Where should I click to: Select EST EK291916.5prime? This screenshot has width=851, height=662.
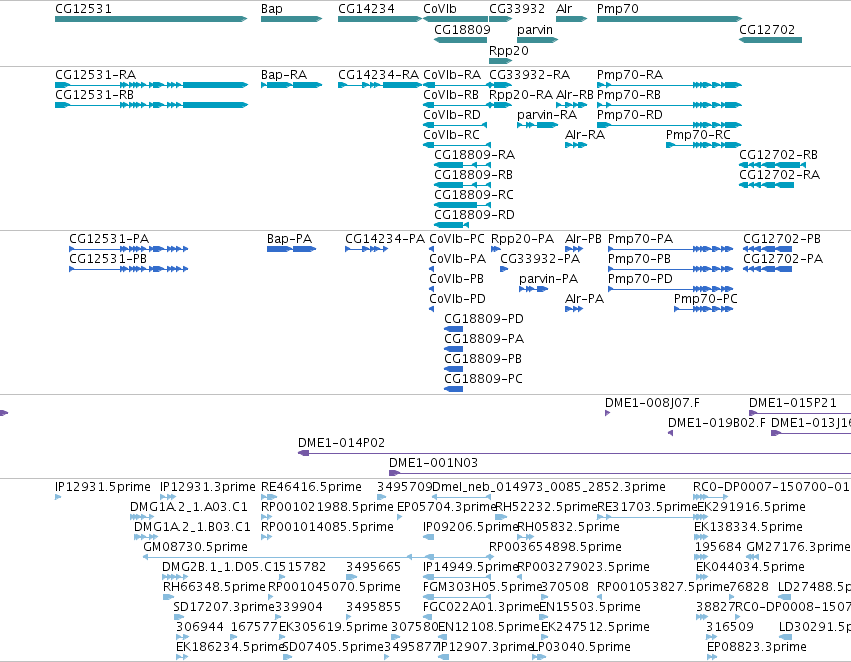point(701,517)
